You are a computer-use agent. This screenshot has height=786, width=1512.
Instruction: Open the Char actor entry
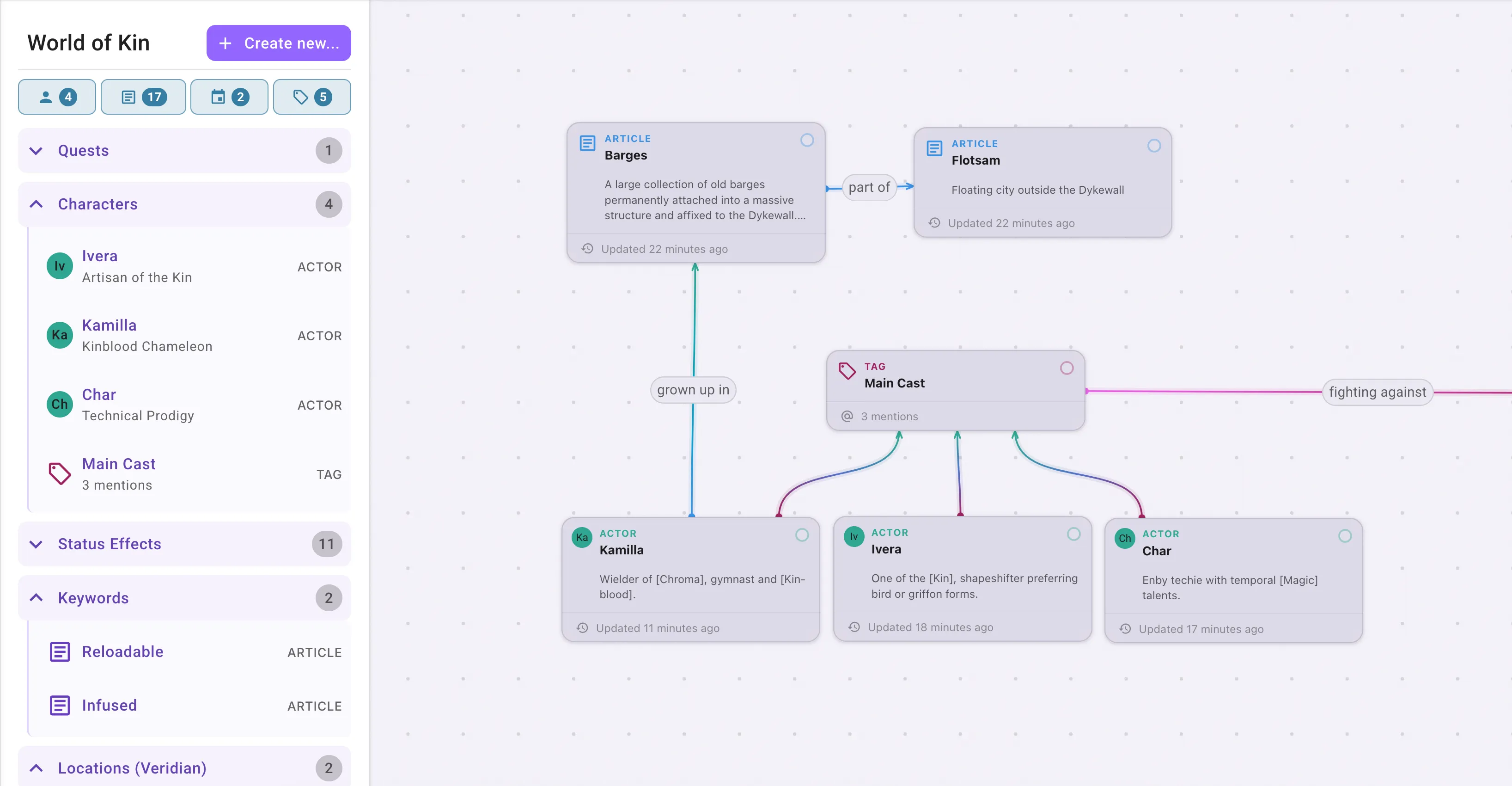189,404
